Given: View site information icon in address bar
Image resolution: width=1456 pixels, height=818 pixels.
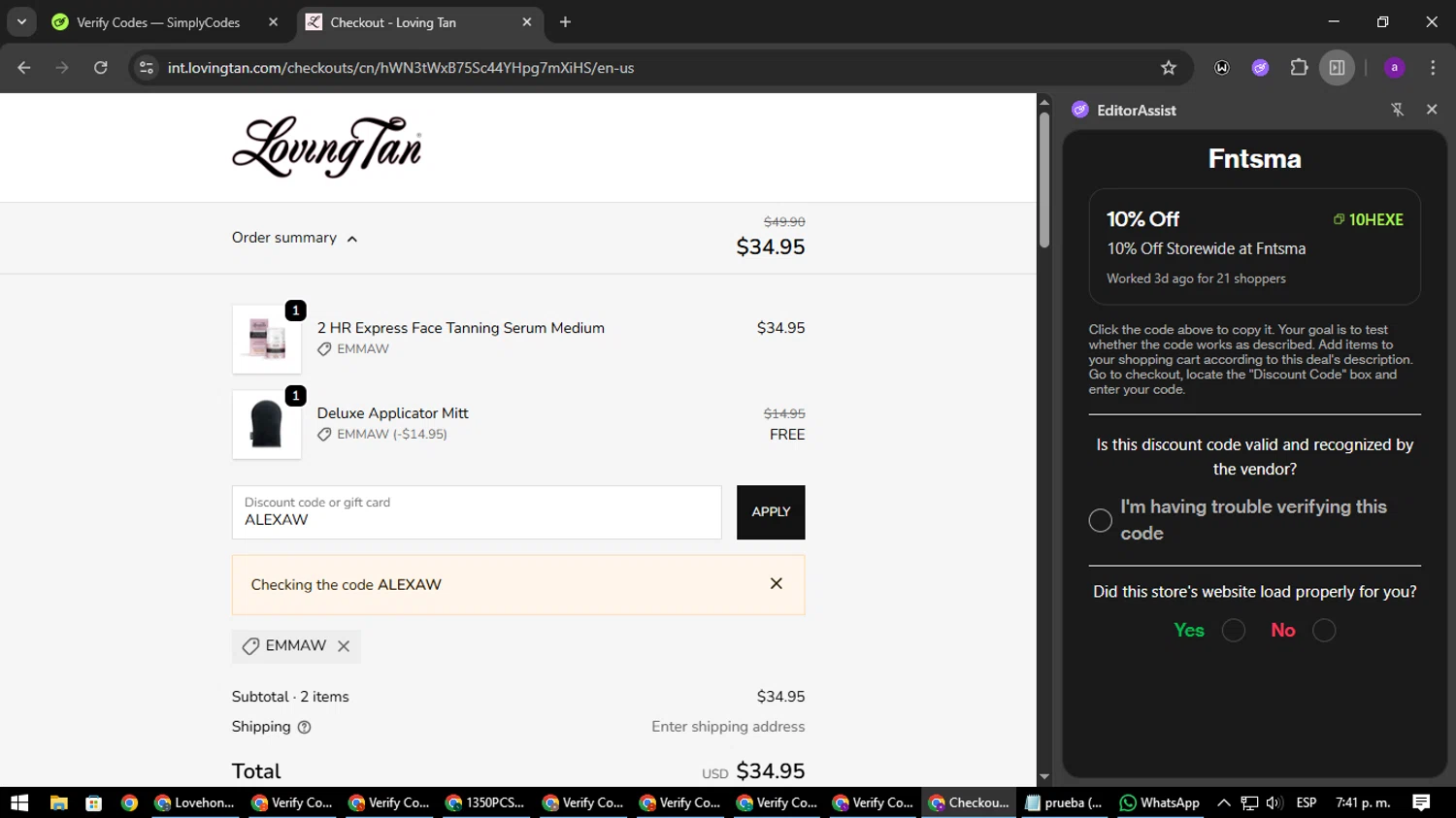Looking at the screenshot, I should pos(147,68).
